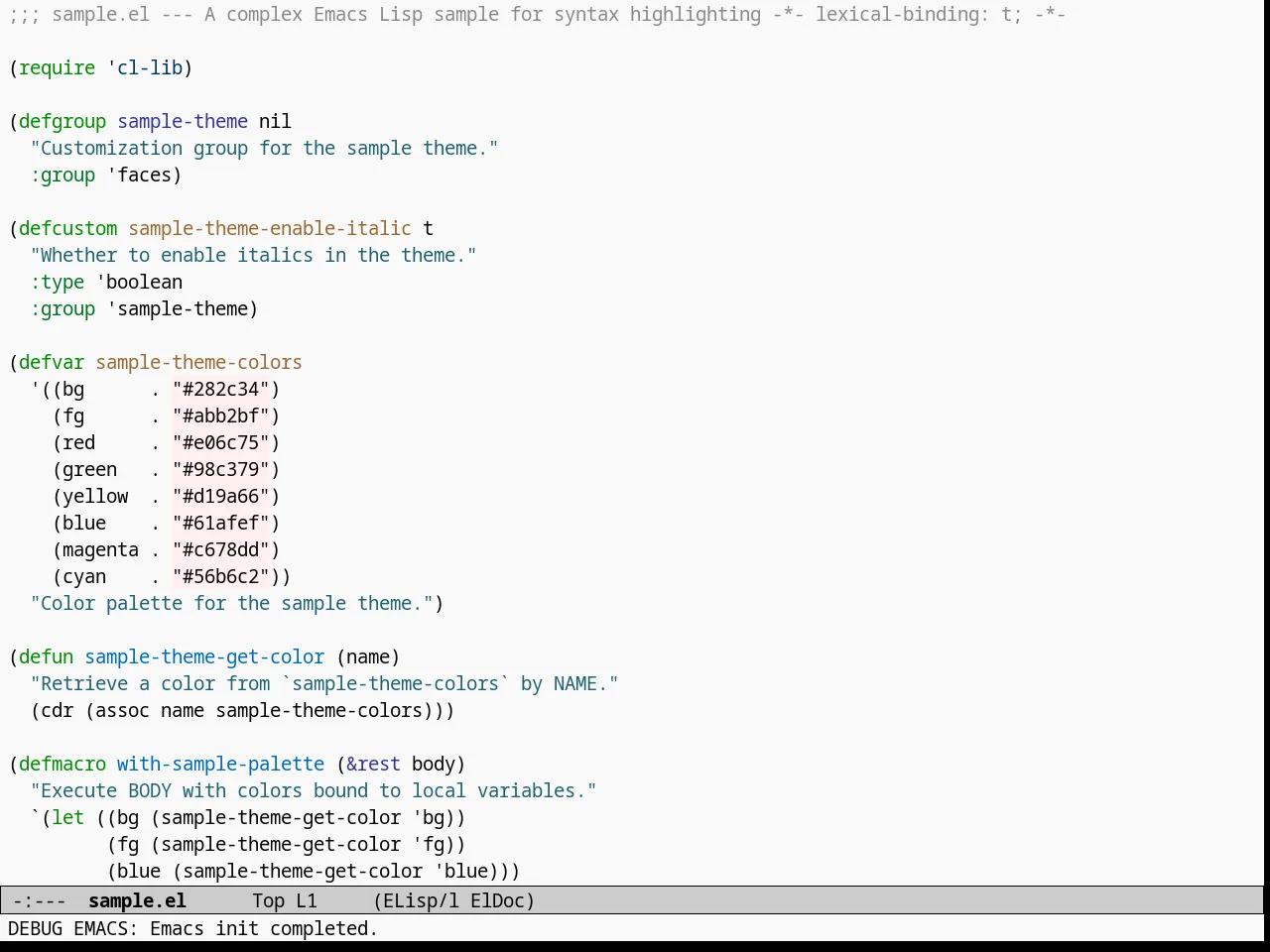The height and width of the screenshot is (952, 1270).
Task: Click the :type keyword
Action: pyautogui.click(x=58, y=282)
